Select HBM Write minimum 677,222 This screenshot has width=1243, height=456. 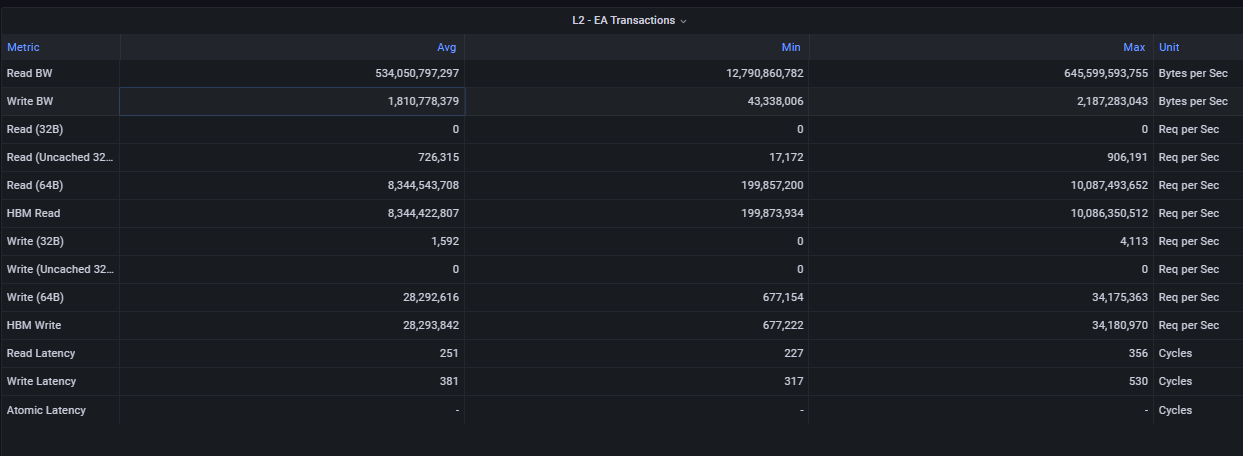coord(782,325)
